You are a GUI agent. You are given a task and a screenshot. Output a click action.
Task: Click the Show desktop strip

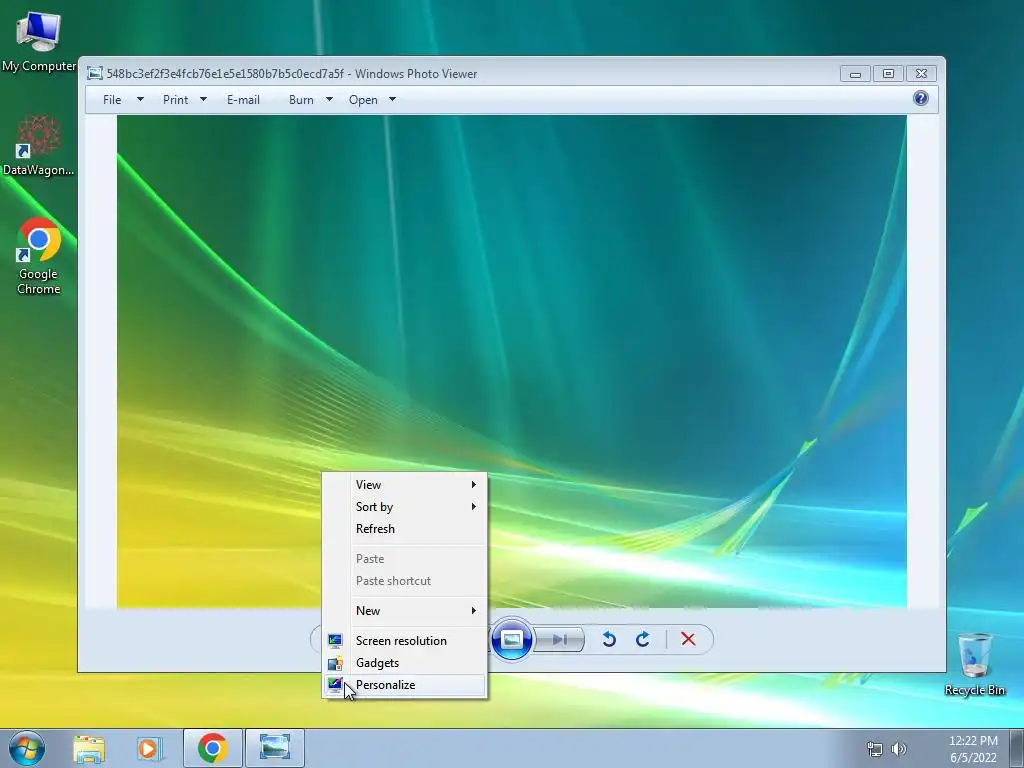[x=1017, y=748]
